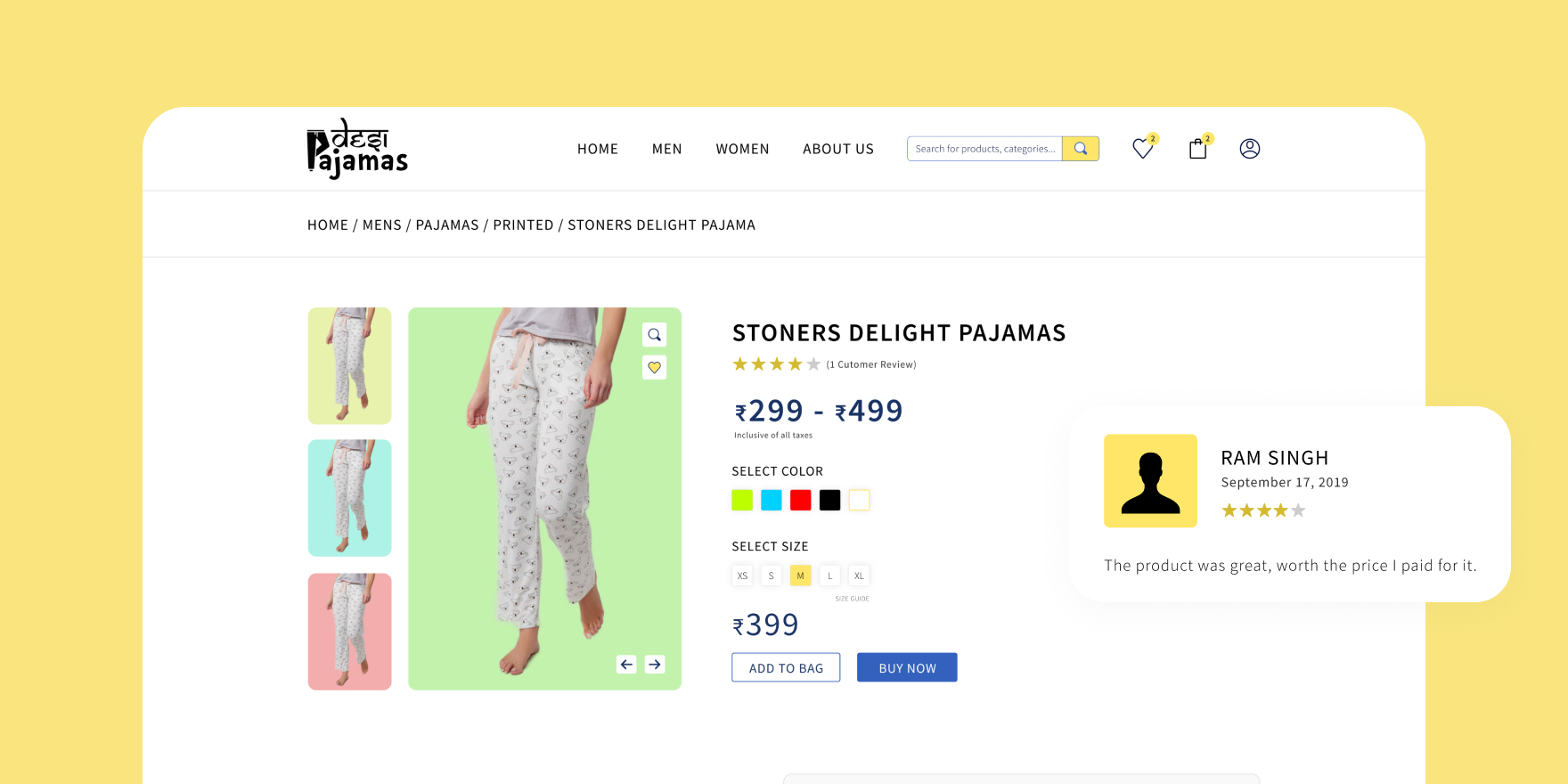Go to next product image arrow
Viewport: 1568px width, 784px height.
655,665
